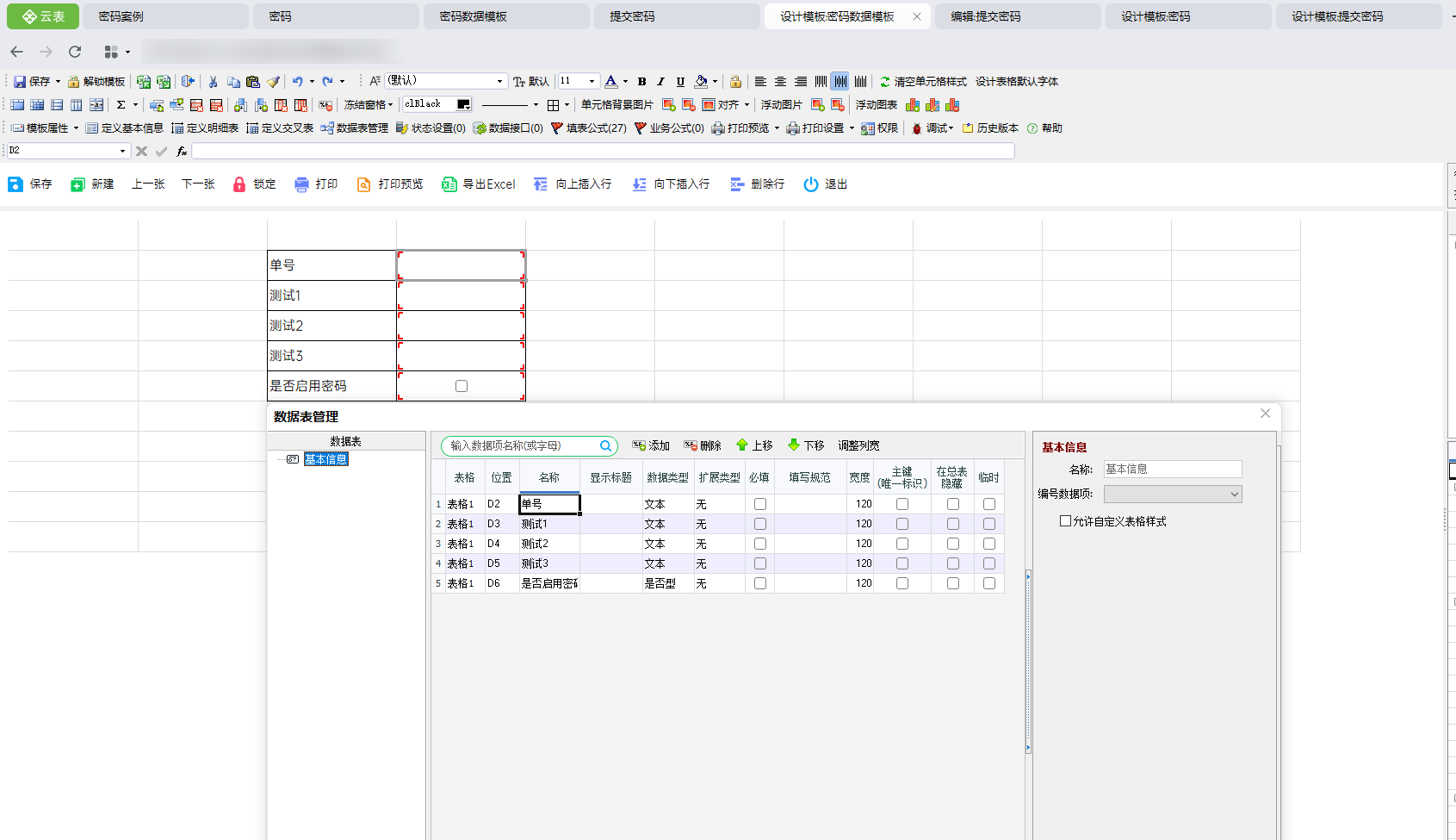Switch to the 提交密码 tab
The height and width of the screenshot is (840, 1456).
632,16
